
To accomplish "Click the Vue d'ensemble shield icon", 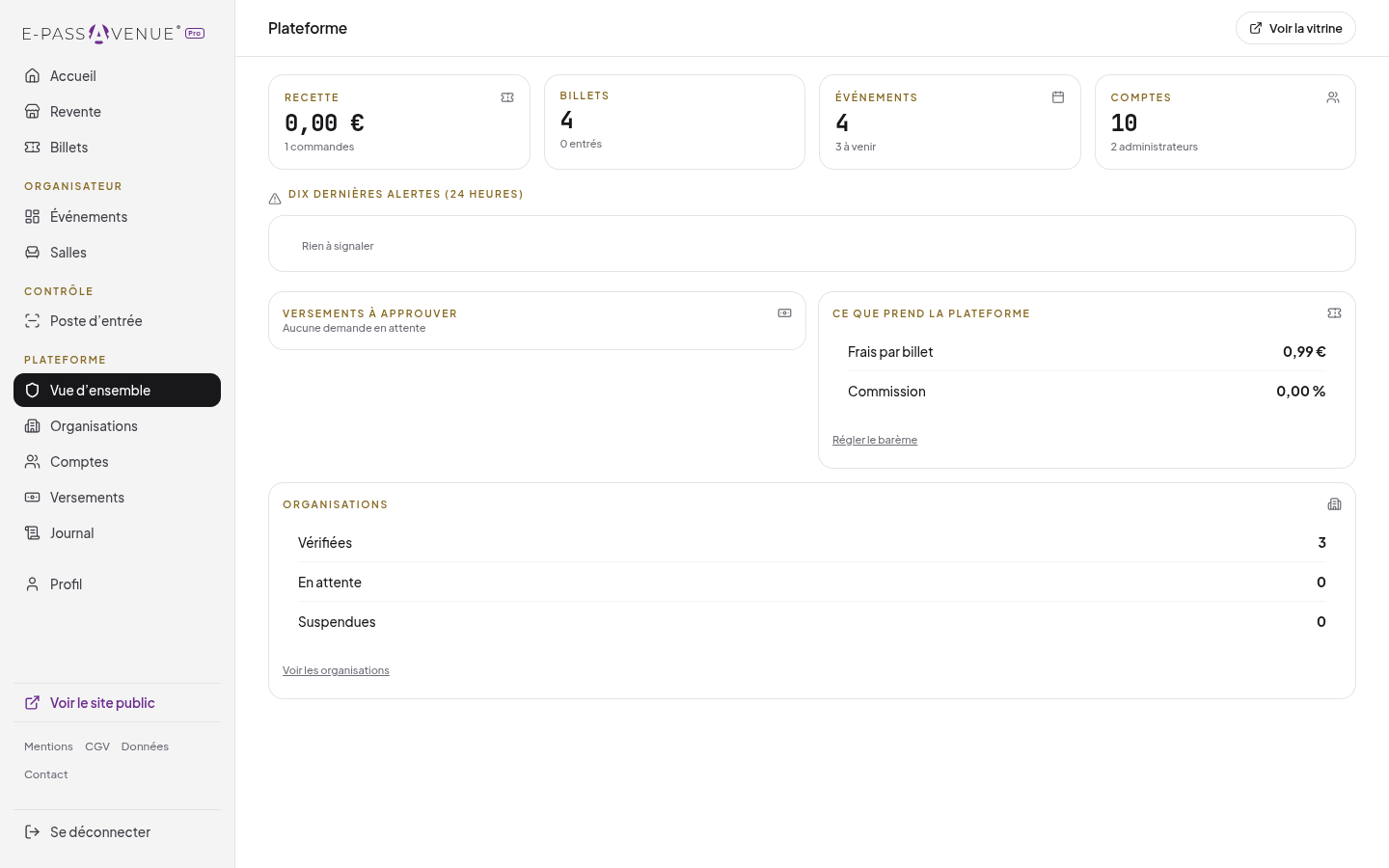I will [33, 391].
